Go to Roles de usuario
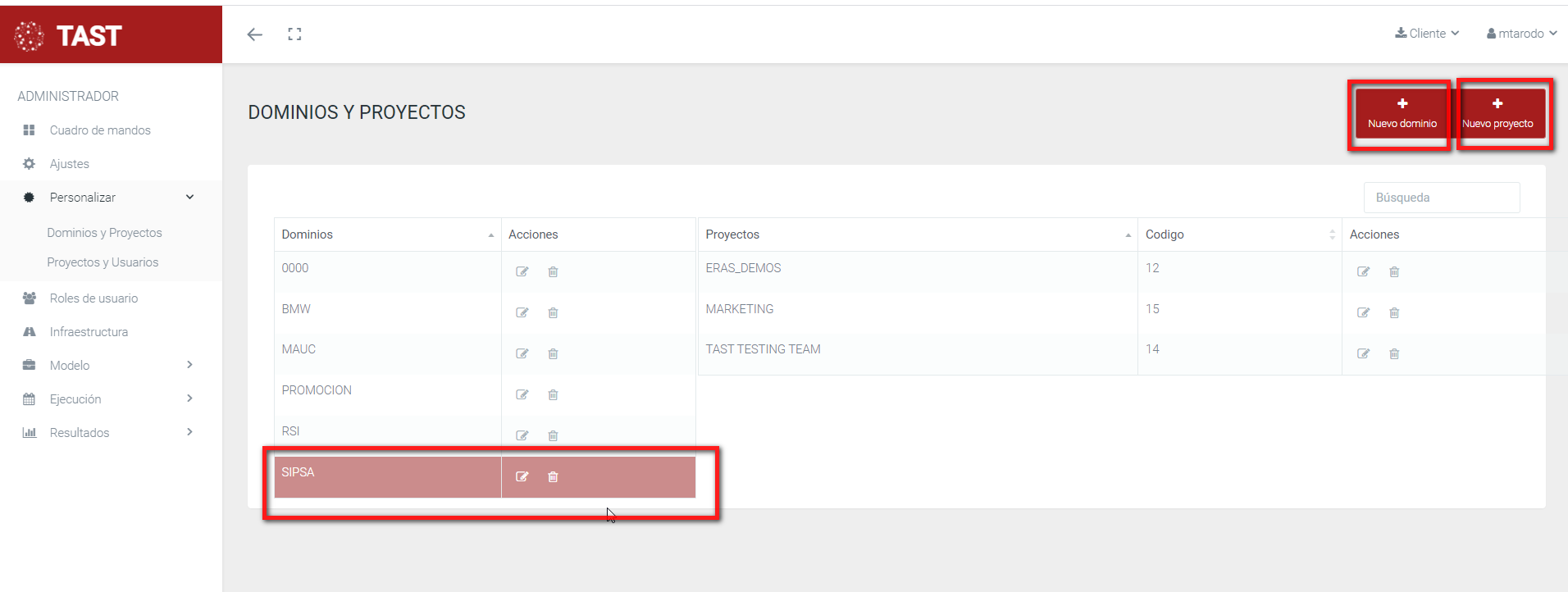Image resolution: width=1568 pixels, height=592 pixels. tap(93, 298)
